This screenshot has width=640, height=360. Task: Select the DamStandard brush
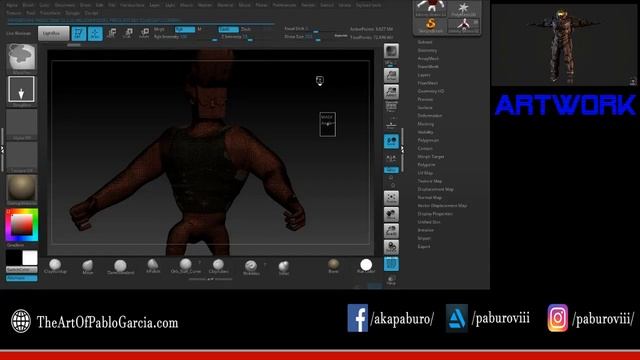pyautogui.click(x=120, y=266)
